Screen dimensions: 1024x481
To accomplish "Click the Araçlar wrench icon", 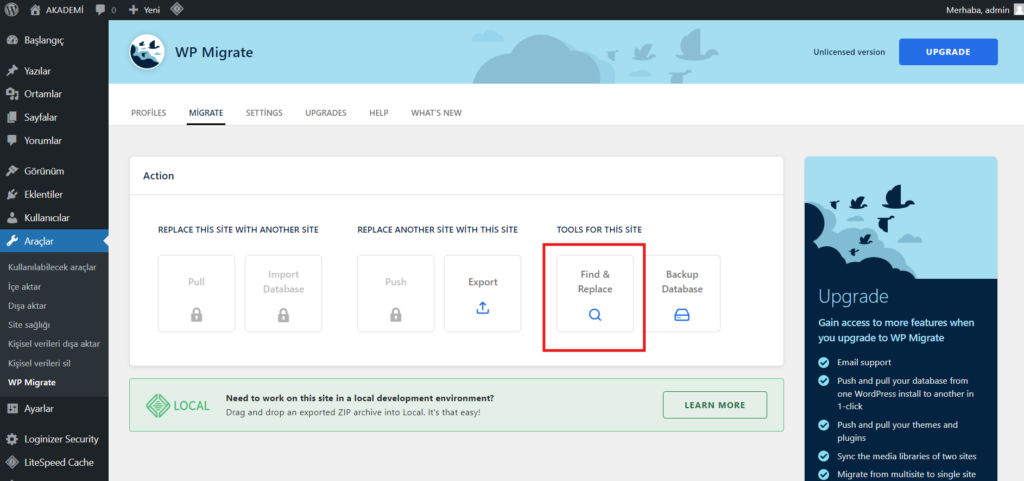I will tap(12, 241).
